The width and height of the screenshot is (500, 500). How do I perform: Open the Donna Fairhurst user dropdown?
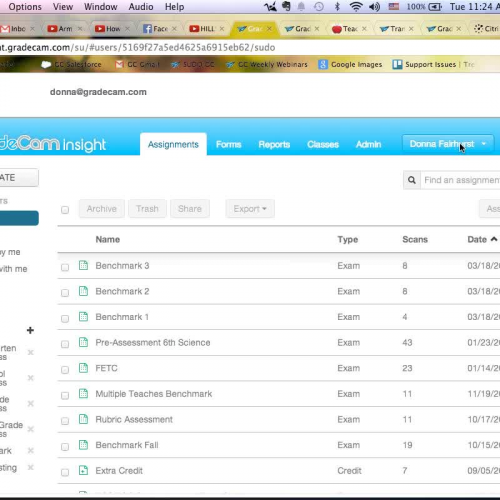[448, 144]
